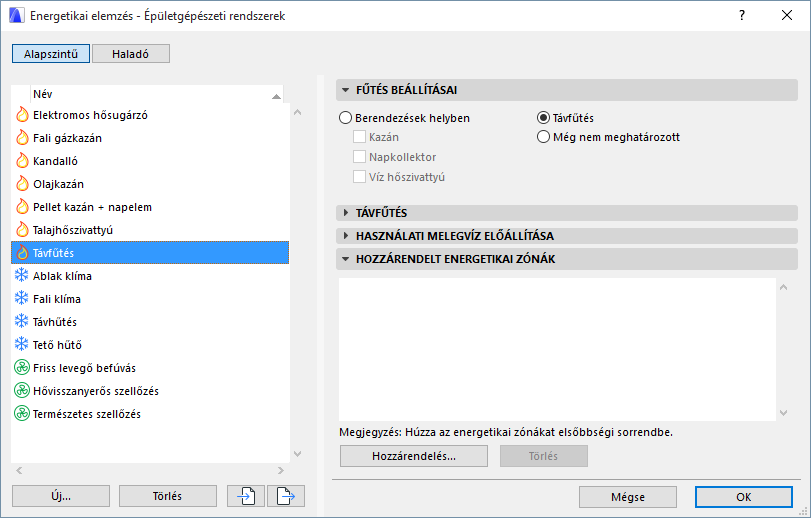Select Berendezések helyben radio option
The width and height of the screenshot is (811, 518).
[x=346, y=118]
